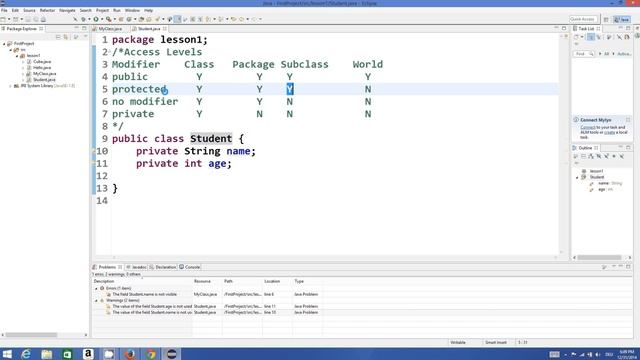Click the Run button in the toolbar
Viewport: 640px width, 360px height.
pyautogui.click(x=96, y=19)
